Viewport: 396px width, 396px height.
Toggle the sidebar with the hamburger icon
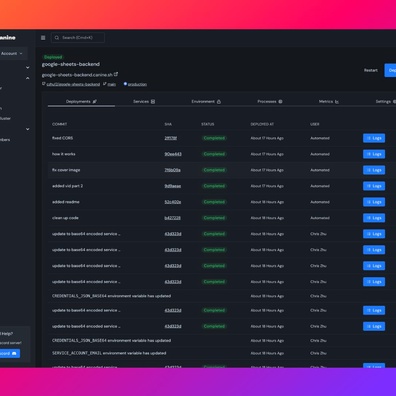(43, 38)
